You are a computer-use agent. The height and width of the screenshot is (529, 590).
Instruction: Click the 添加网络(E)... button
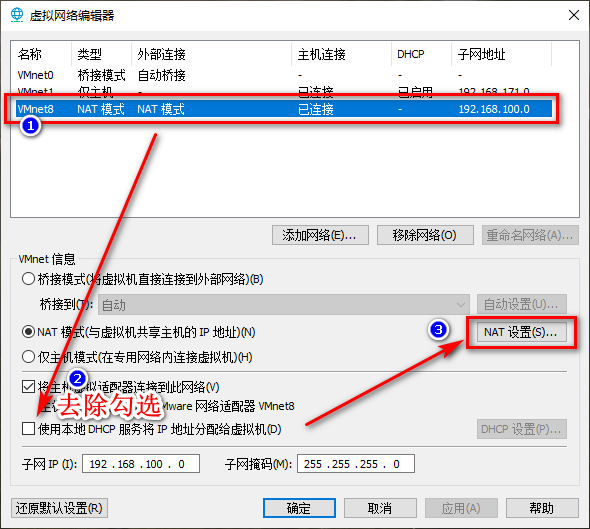pyautogui.click(x=320, y=235)
